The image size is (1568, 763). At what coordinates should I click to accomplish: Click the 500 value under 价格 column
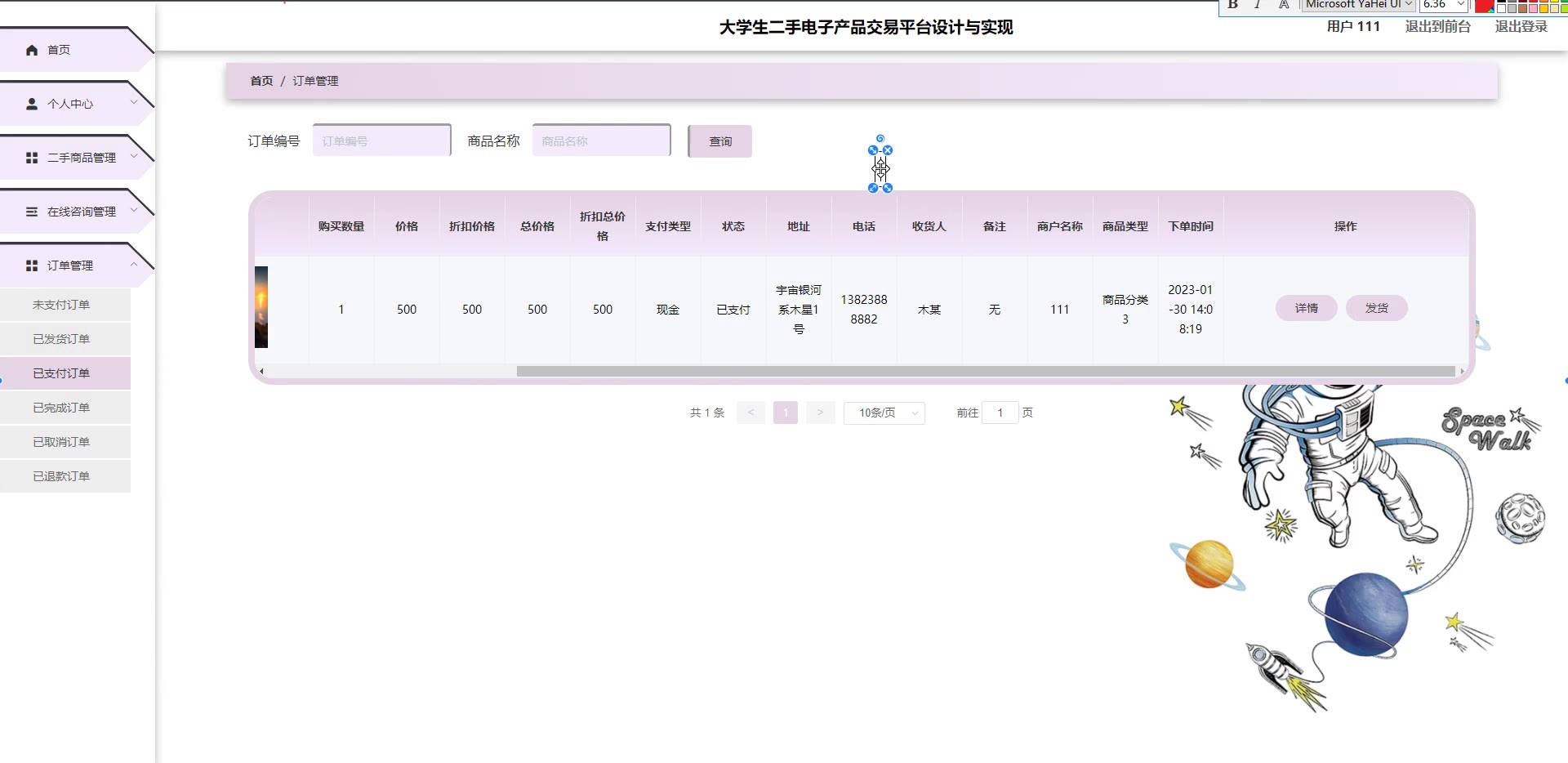tap(407, 310)
